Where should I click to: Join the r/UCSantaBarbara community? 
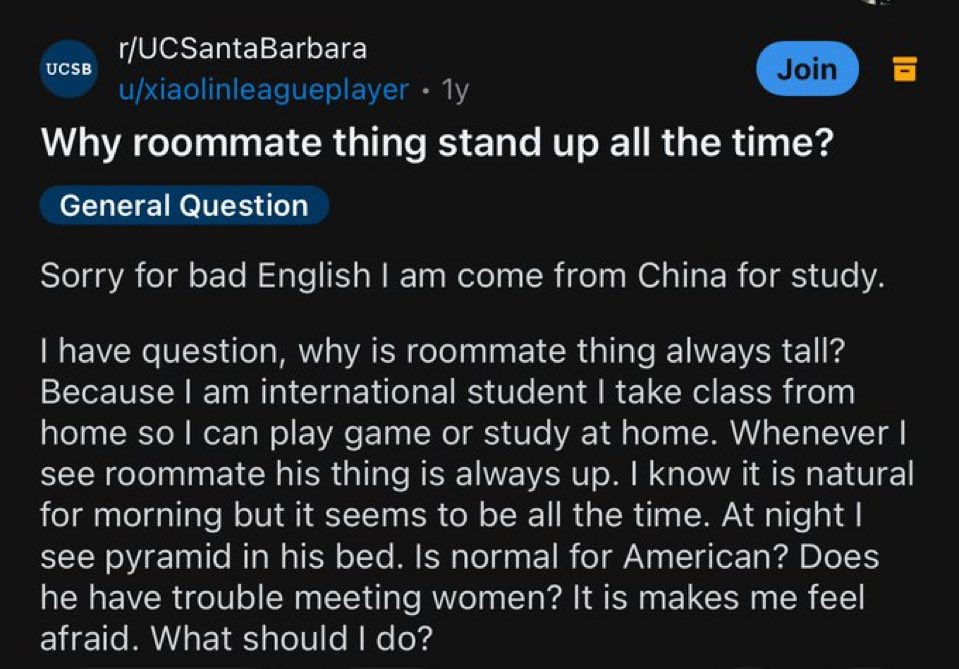pos(807,68)
